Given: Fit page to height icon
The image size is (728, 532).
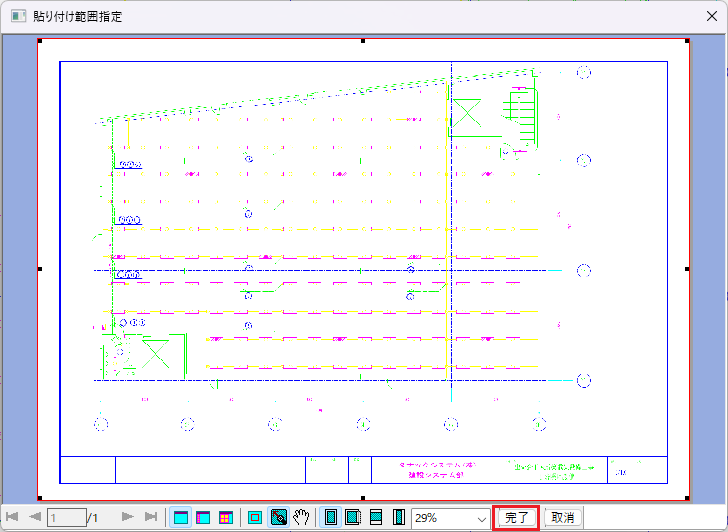Looking at the screenshot, I should pos(398,517).
